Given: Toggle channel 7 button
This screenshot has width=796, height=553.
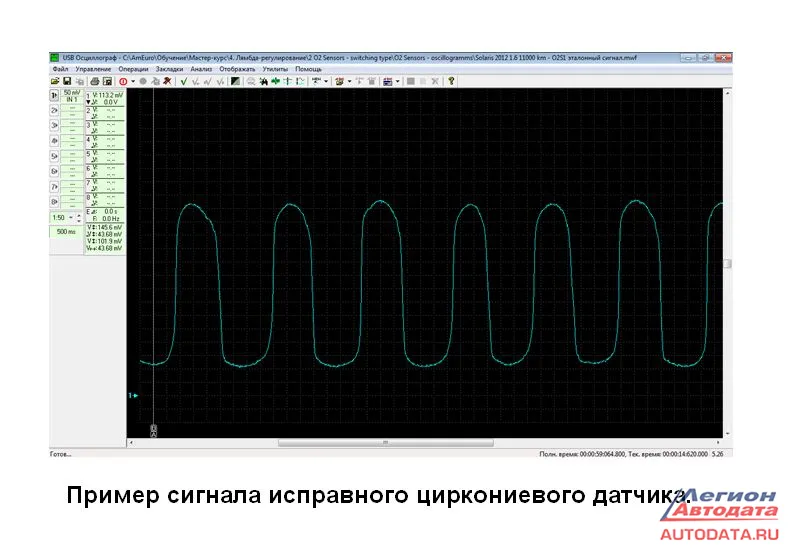Looking at the screenshot, I should [54, 187].
